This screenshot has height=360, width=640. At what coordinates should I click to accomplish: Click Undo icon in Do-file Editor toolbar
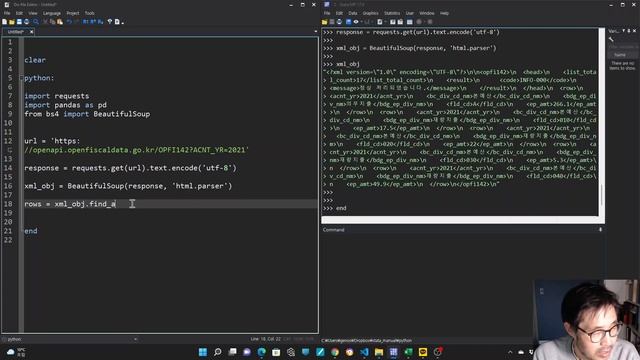pos(69,22)
